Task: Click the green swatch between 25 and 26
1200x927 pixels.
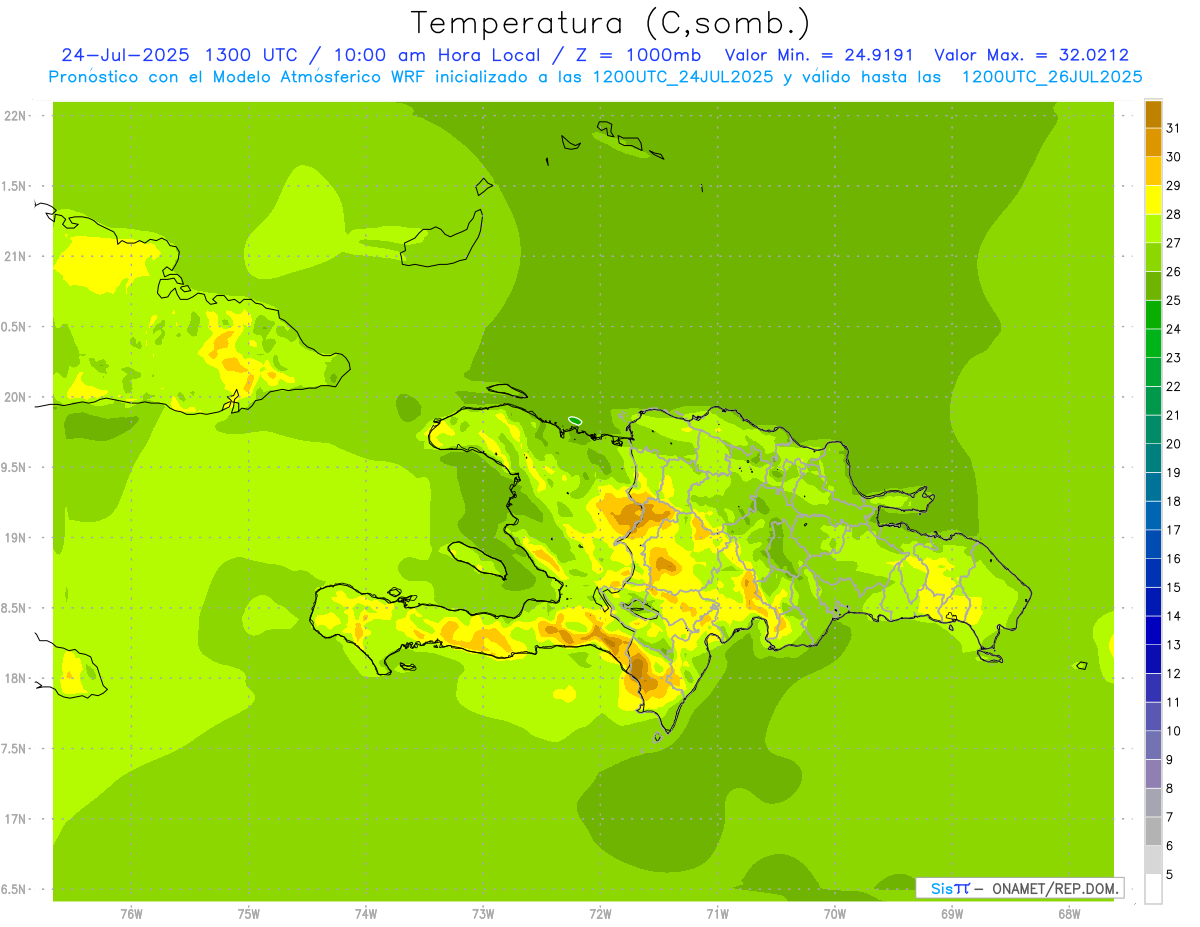Action: click(1153, 286)
